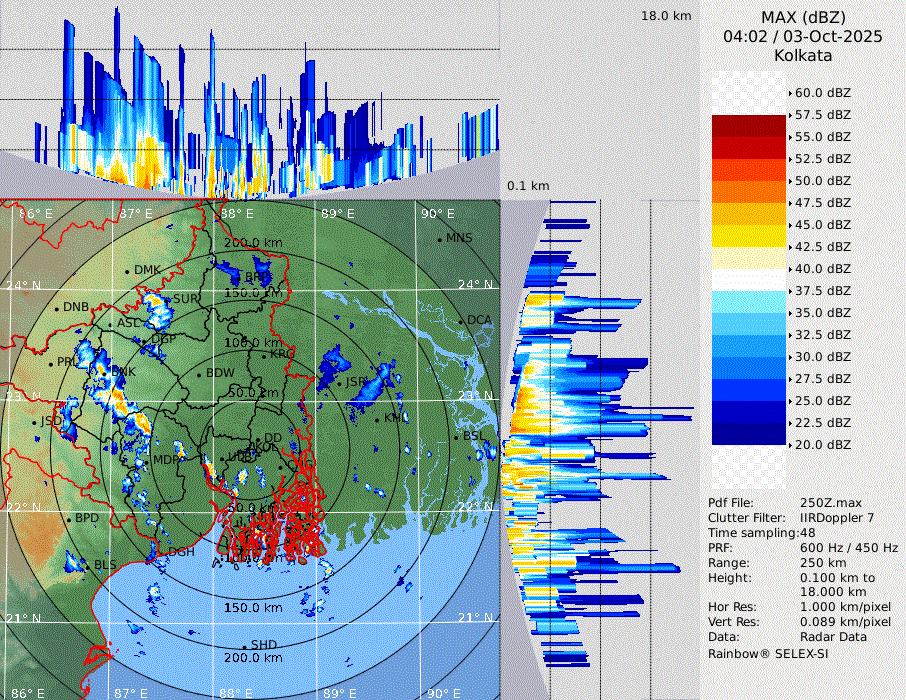Image resolution: width=906 pixels, height=700 pixels.
Task: Select the navy 20.0 dBZ legend swatch
Action: pyautogui.click(x=749, y=434)
